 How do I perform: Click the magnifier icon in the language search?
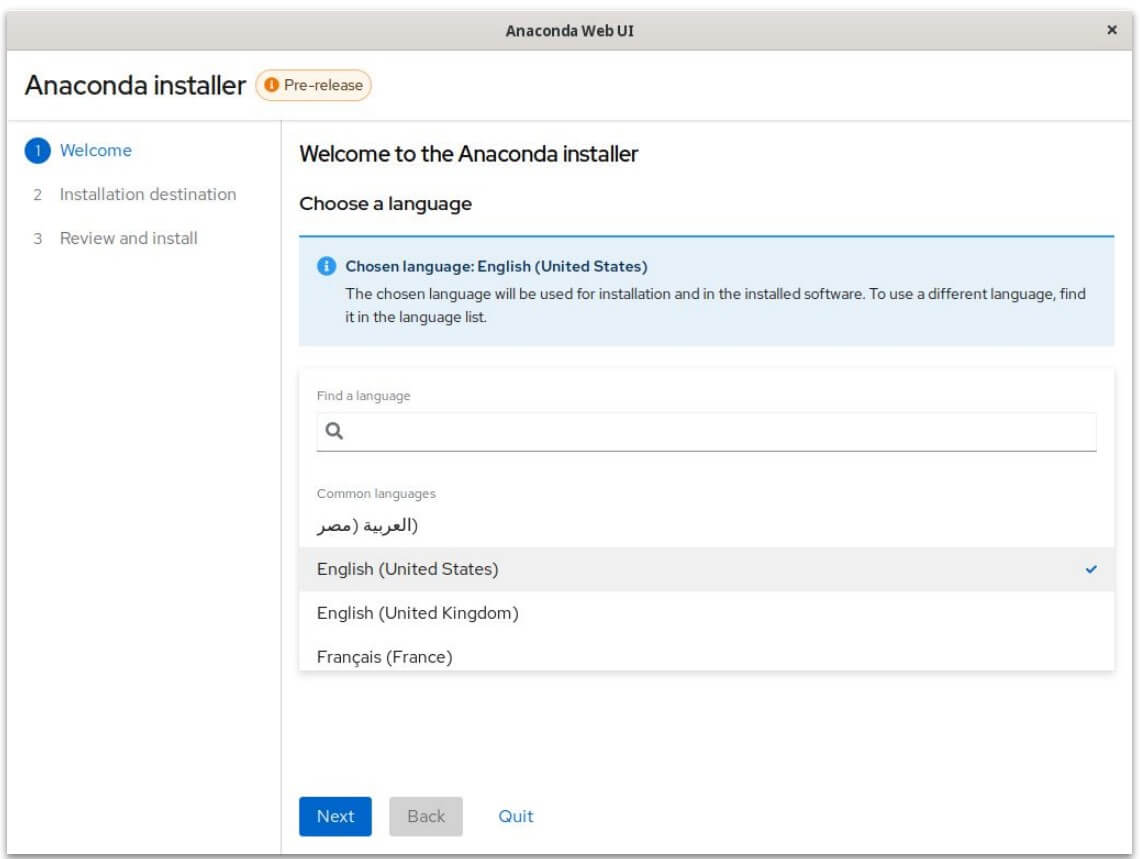coord(332,432)
